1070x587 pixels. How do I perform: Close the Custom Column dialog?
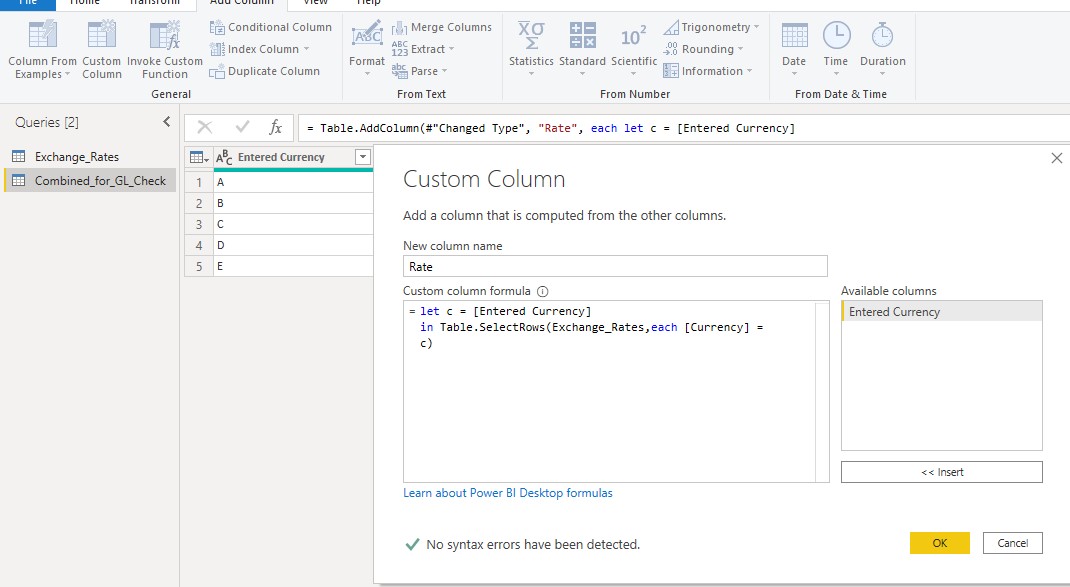point(1056,158)
